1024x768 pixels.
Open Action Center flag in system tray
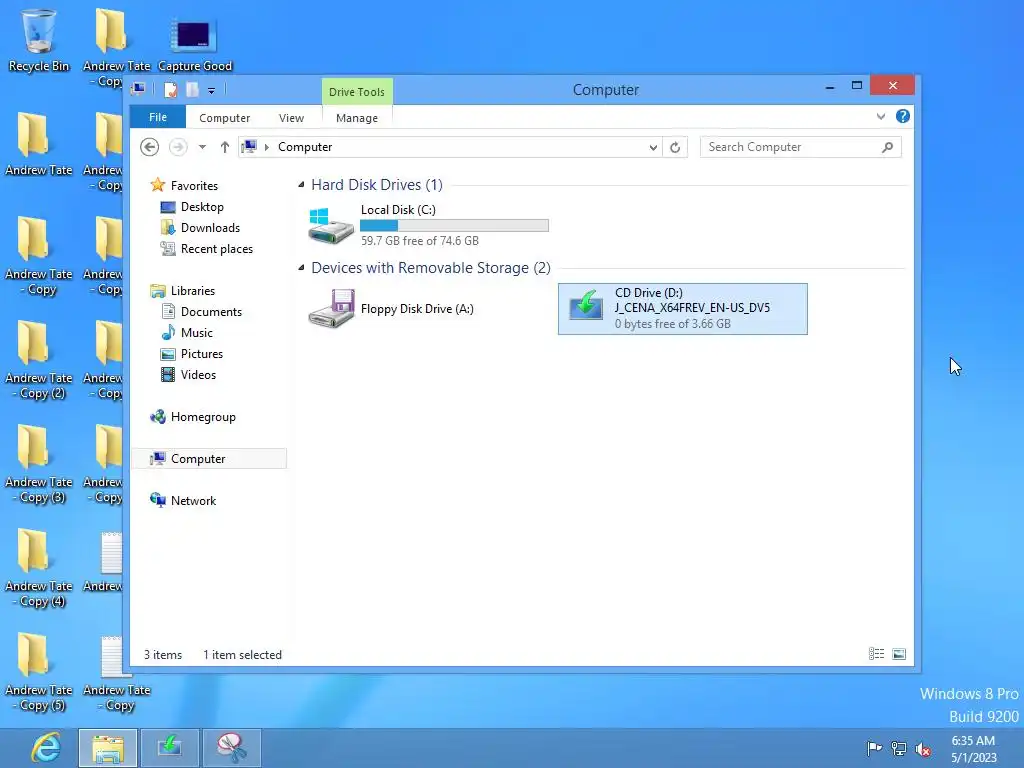click(x=874, y=748)
